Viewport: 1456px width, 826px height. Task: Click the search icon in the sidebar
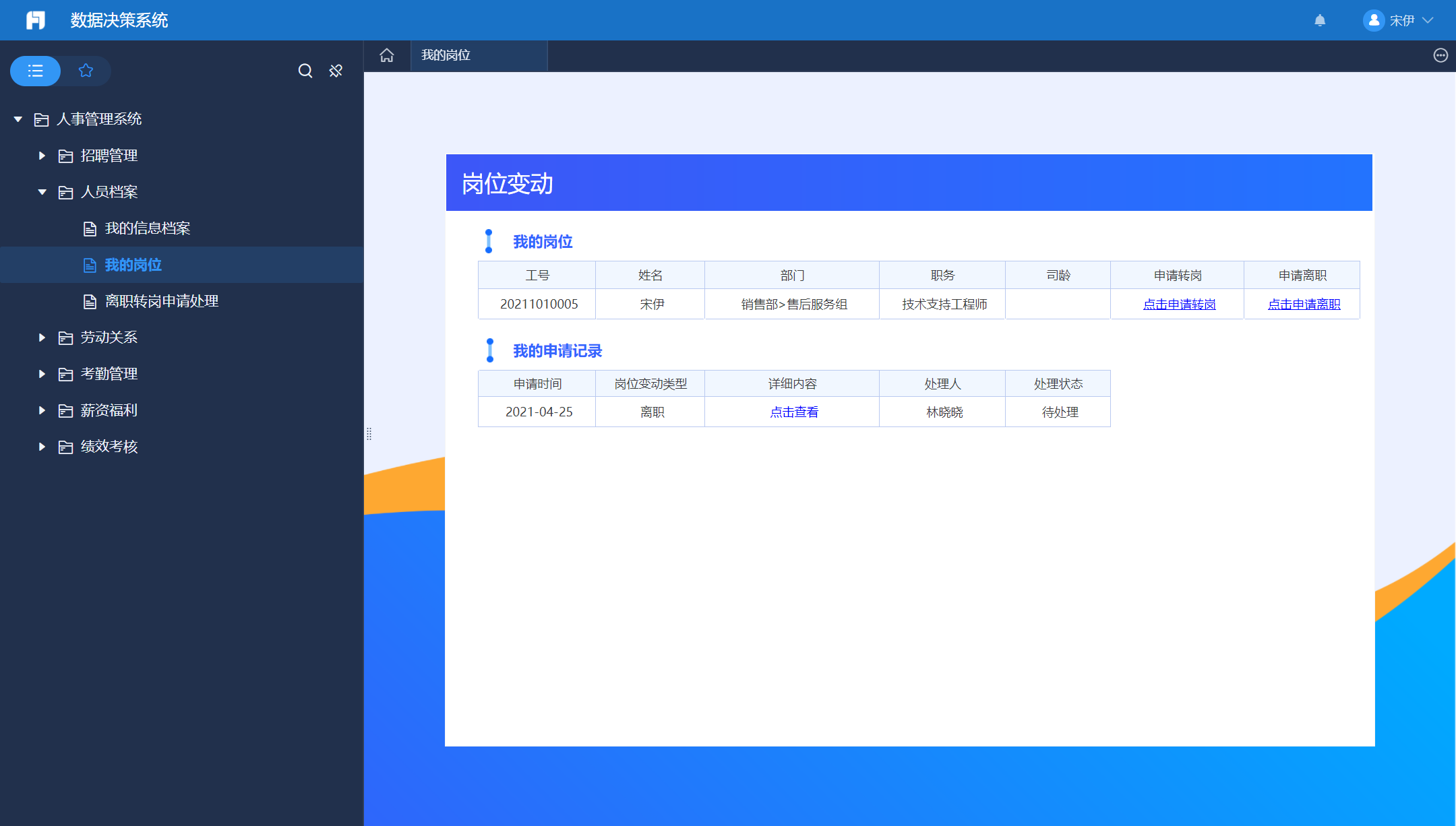click(x=305, y=71)
